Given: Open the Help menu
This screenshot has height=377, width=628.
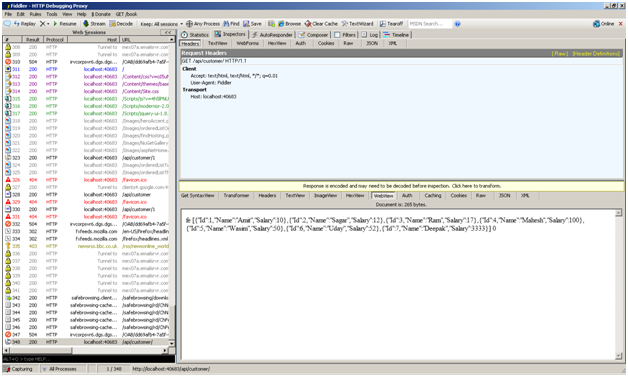Looking at the screenshot, I should (82, 14).
